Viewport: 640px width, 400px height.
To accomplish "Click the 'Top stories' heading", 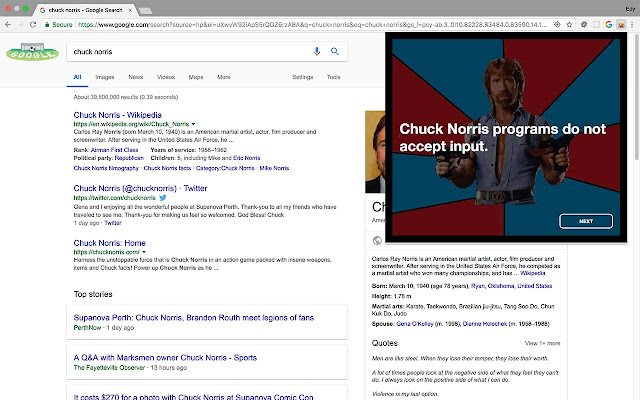I will click(93, 294).
